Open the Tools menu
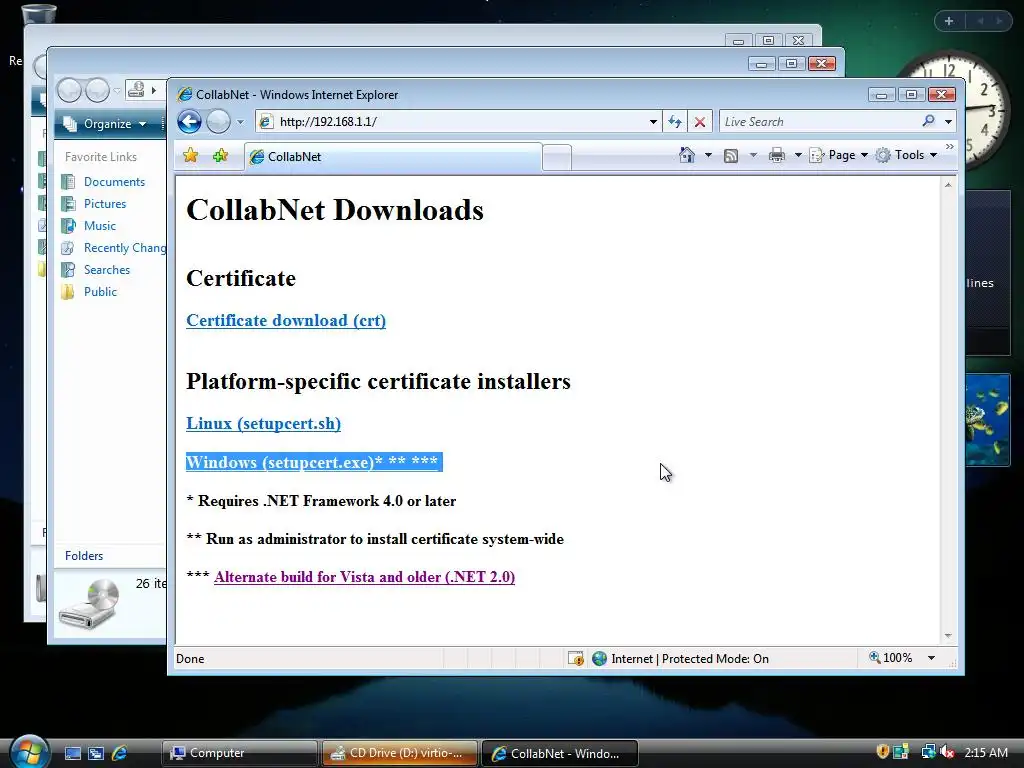Screen dimensions: 1024x768 point(906,155)
